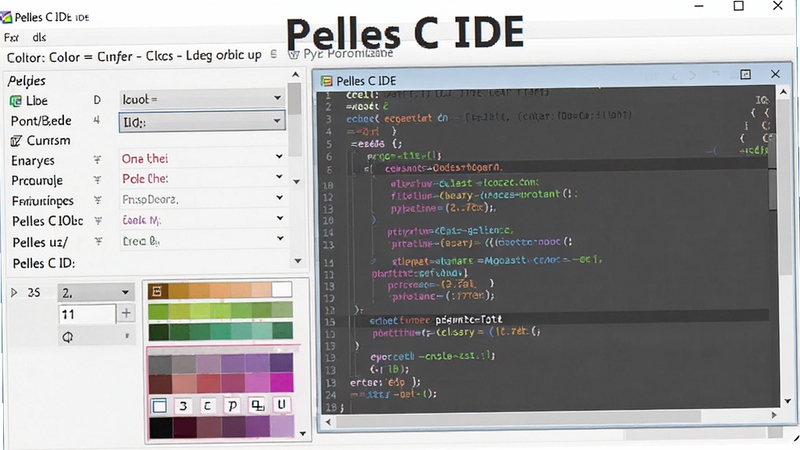
Task: Click line number 24 in the code editor
Action: pos(331,395)
